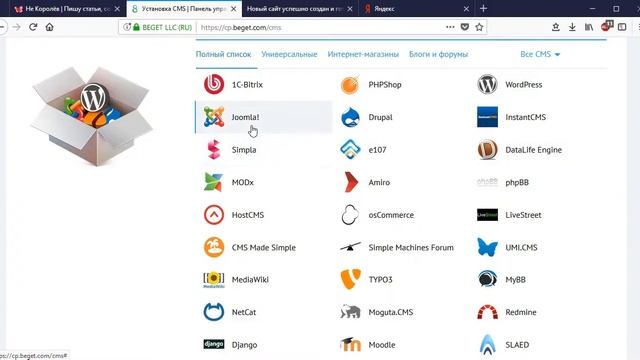Screen dimensions: 640x360
Task: Click the phpBB logo icon
Action: click(487, 182)
